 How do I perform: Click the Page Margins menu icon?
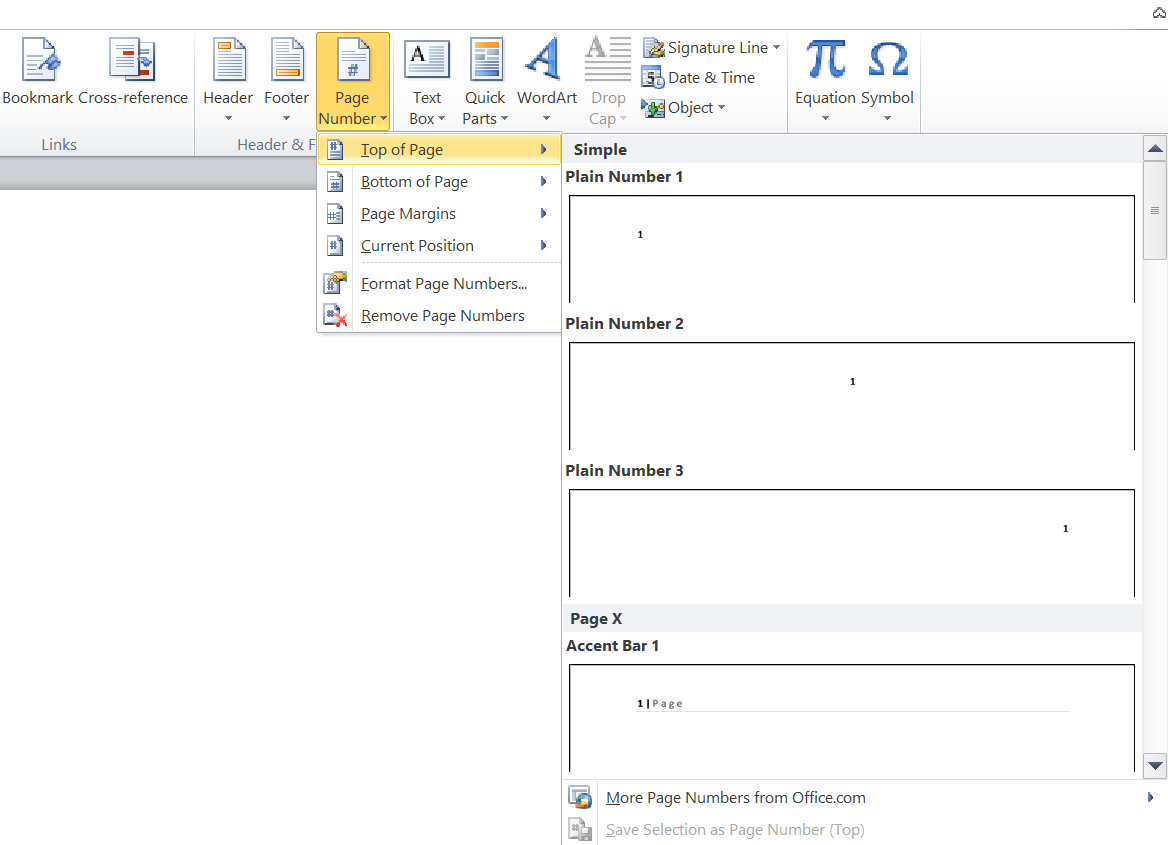click(x=335, y=214)
